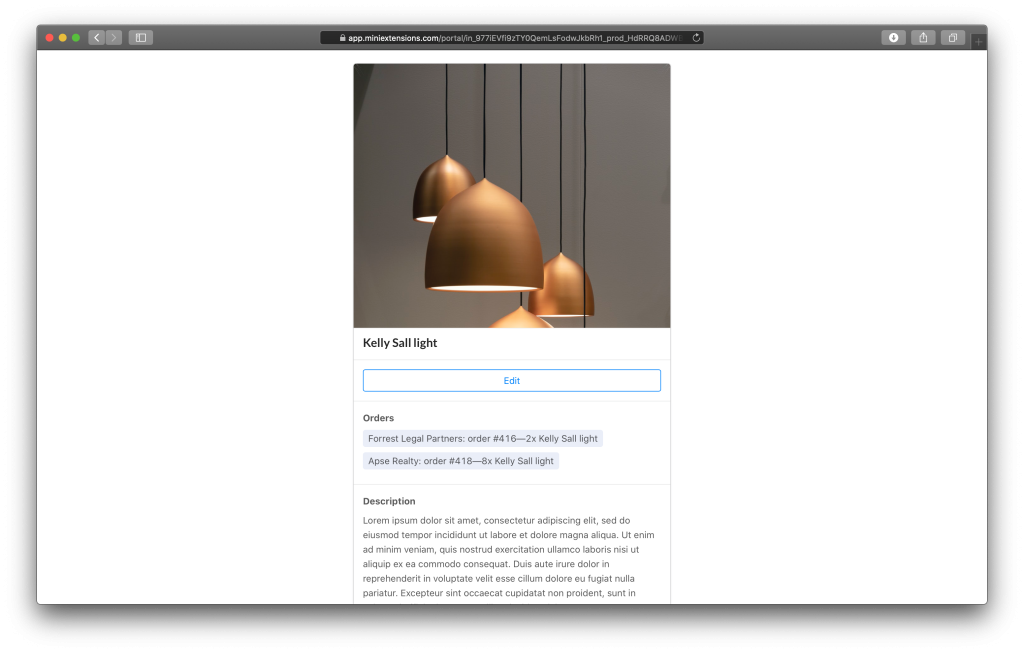
Task: Click the copper pendant lamp image
Action: point(511,196)
